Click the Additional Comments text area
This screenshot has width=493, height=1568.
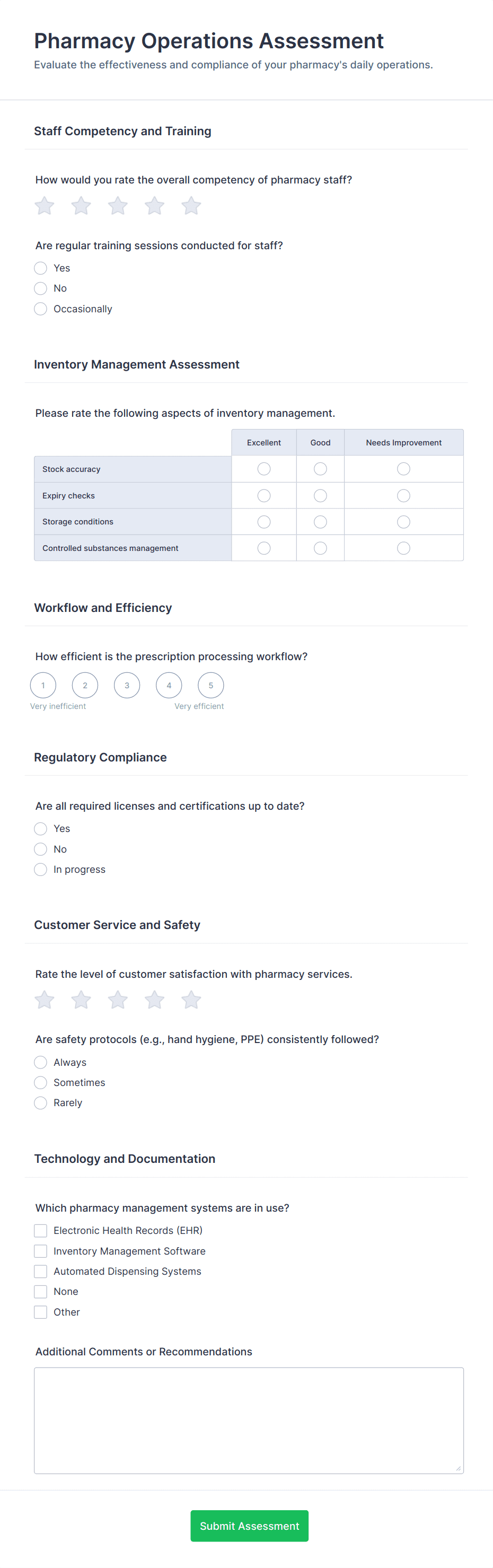coord(248,1420)
